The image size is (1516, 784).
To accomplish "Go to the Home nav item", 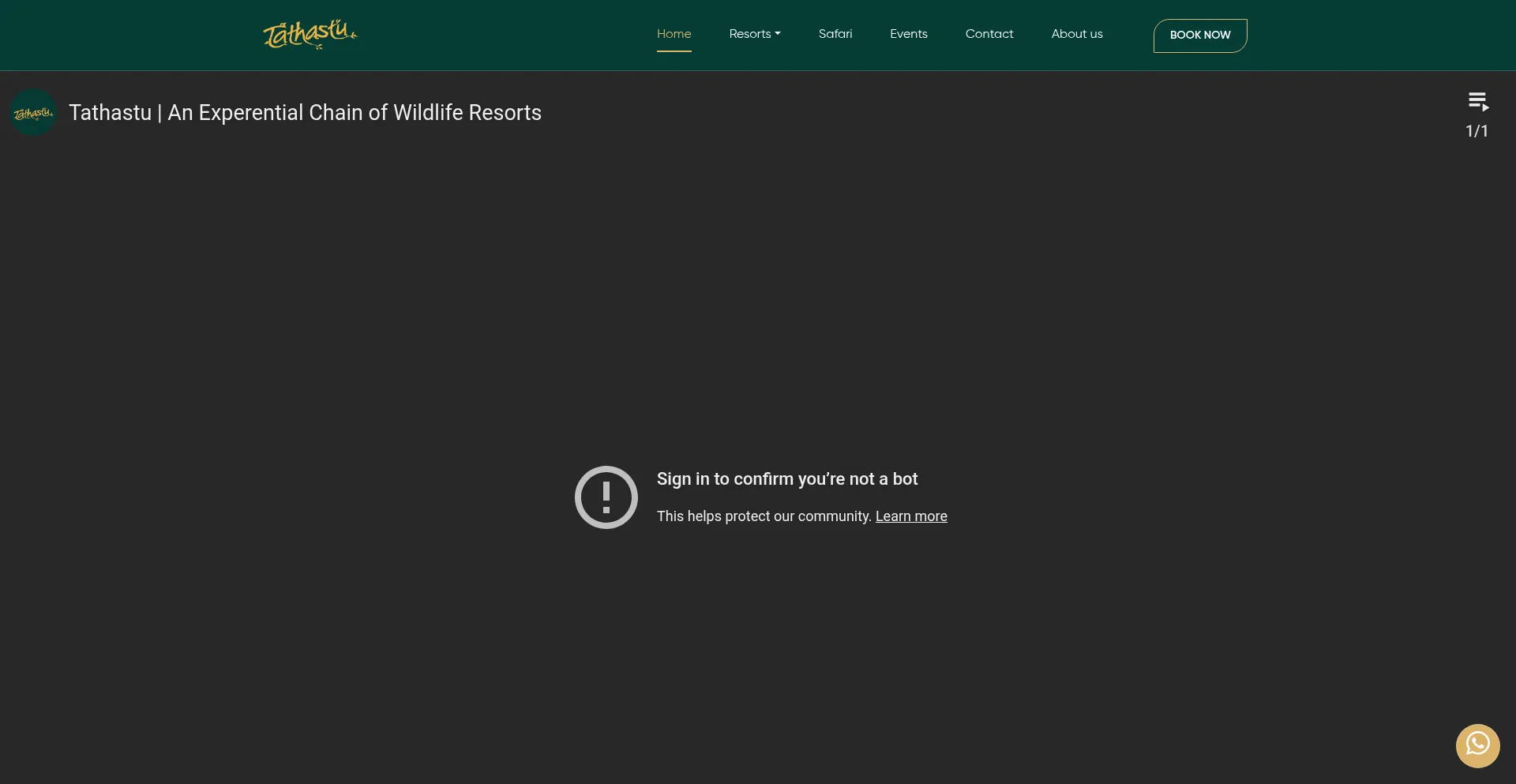I will coord(674,34).
